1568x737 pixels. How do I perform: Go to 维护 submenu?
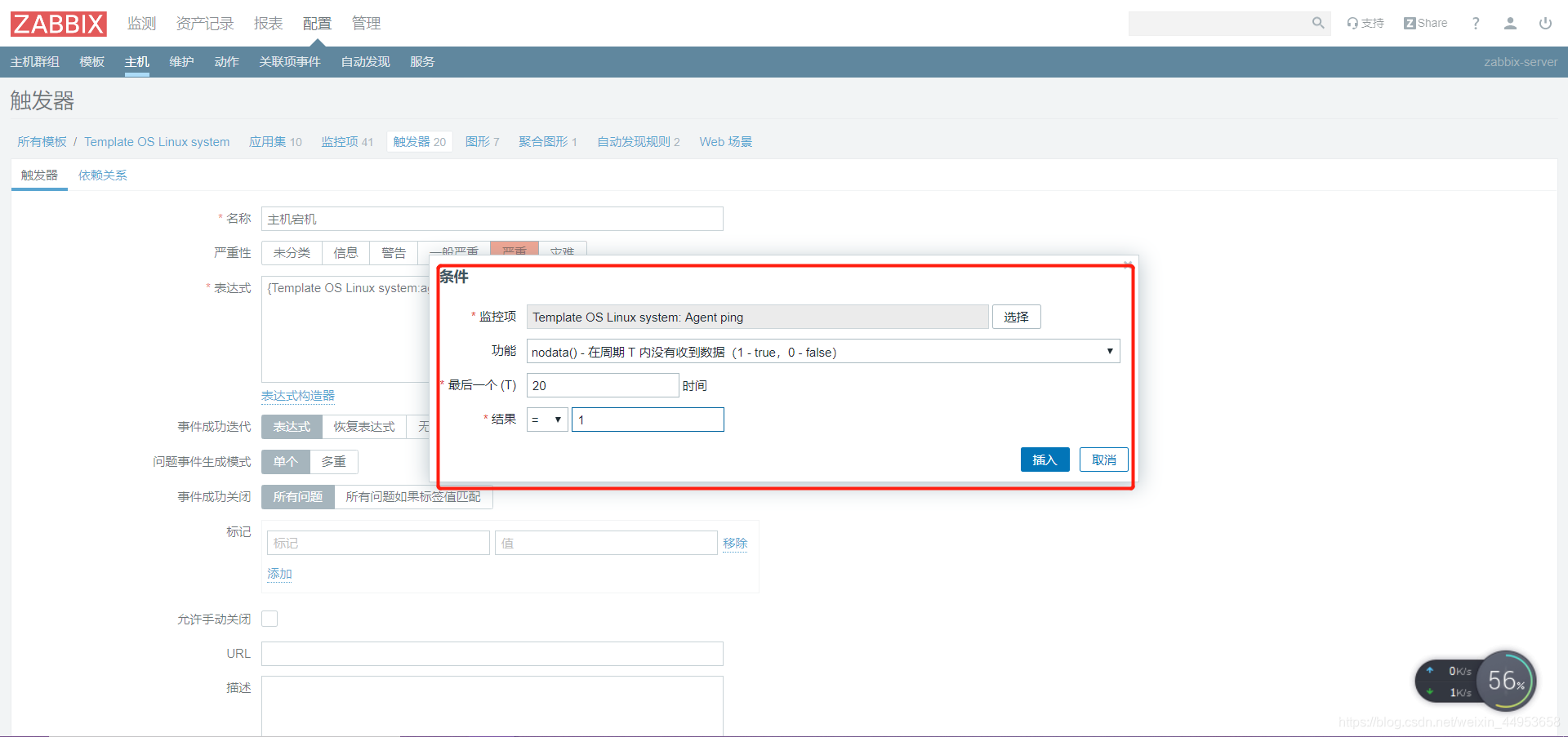(181, 62)
